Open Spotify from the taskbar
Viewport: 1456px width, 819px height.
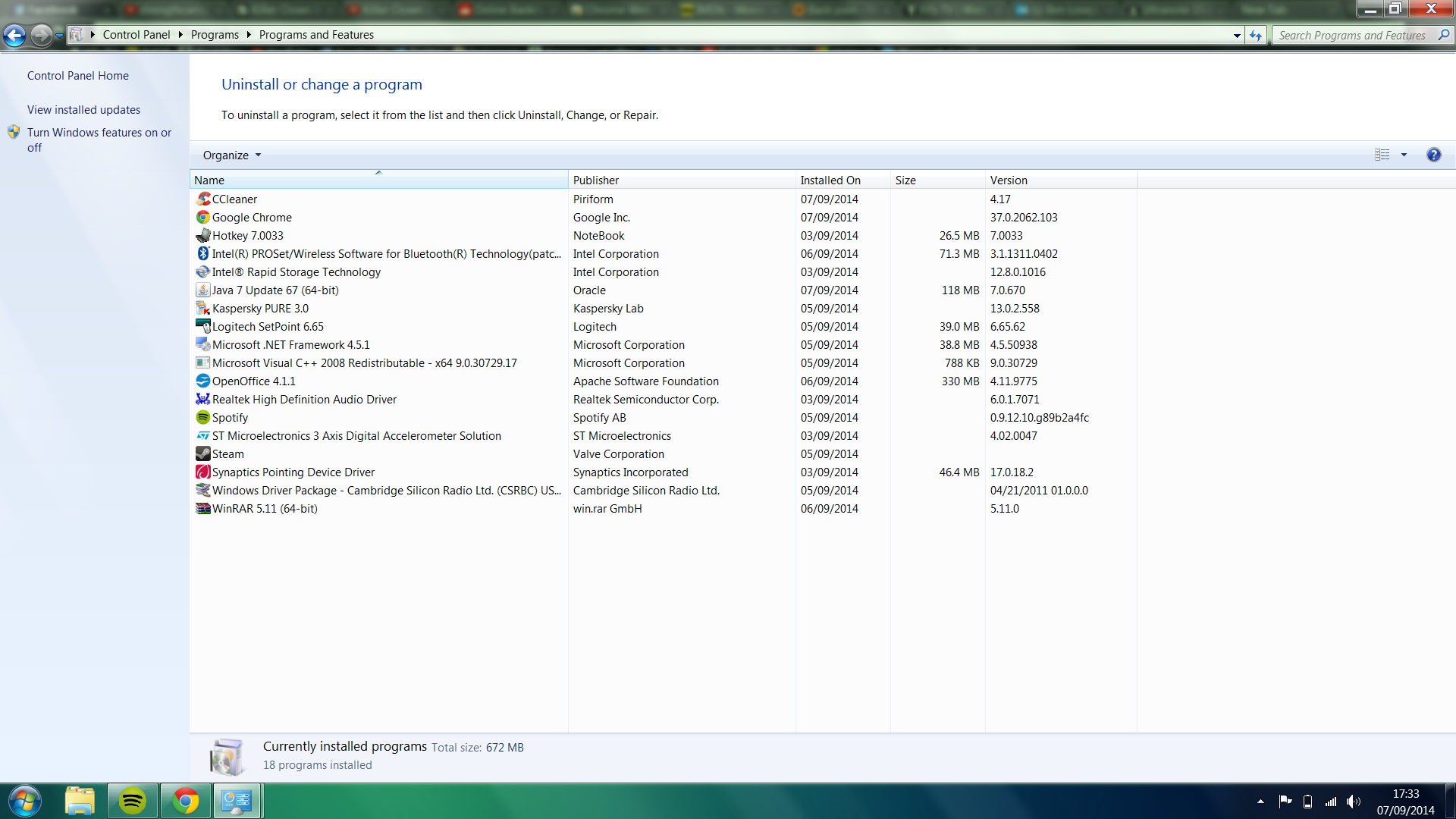click(133, 801)
